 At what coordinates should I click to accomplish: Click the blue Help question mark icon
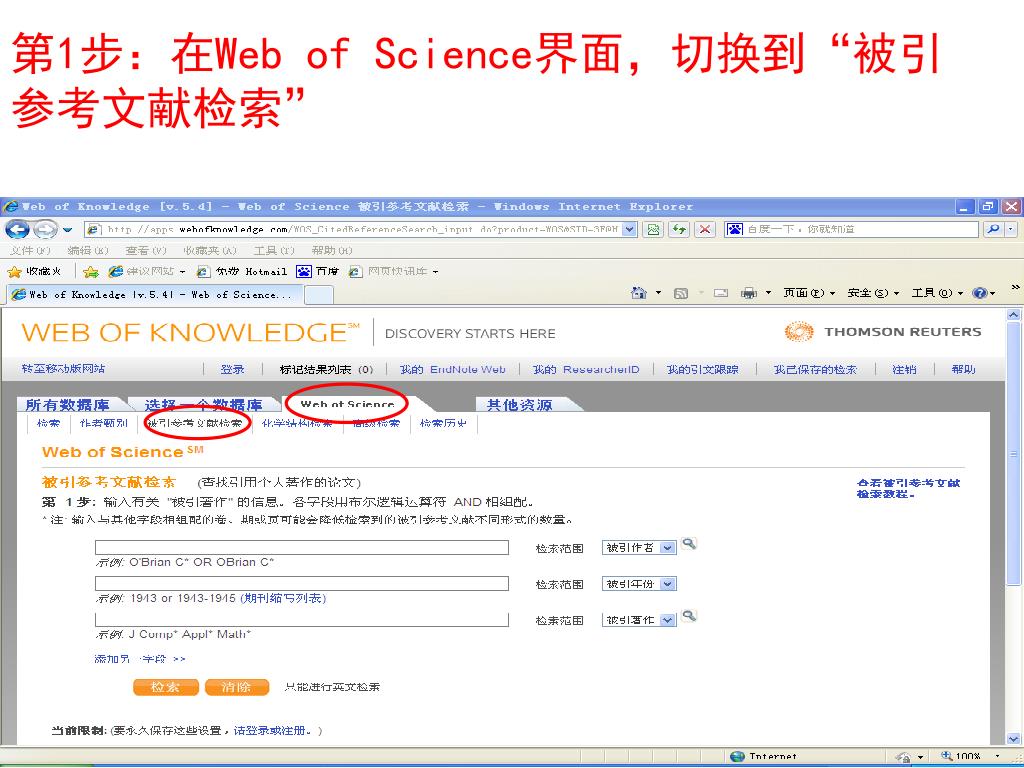pyautogui.click(x=980, y=293)
